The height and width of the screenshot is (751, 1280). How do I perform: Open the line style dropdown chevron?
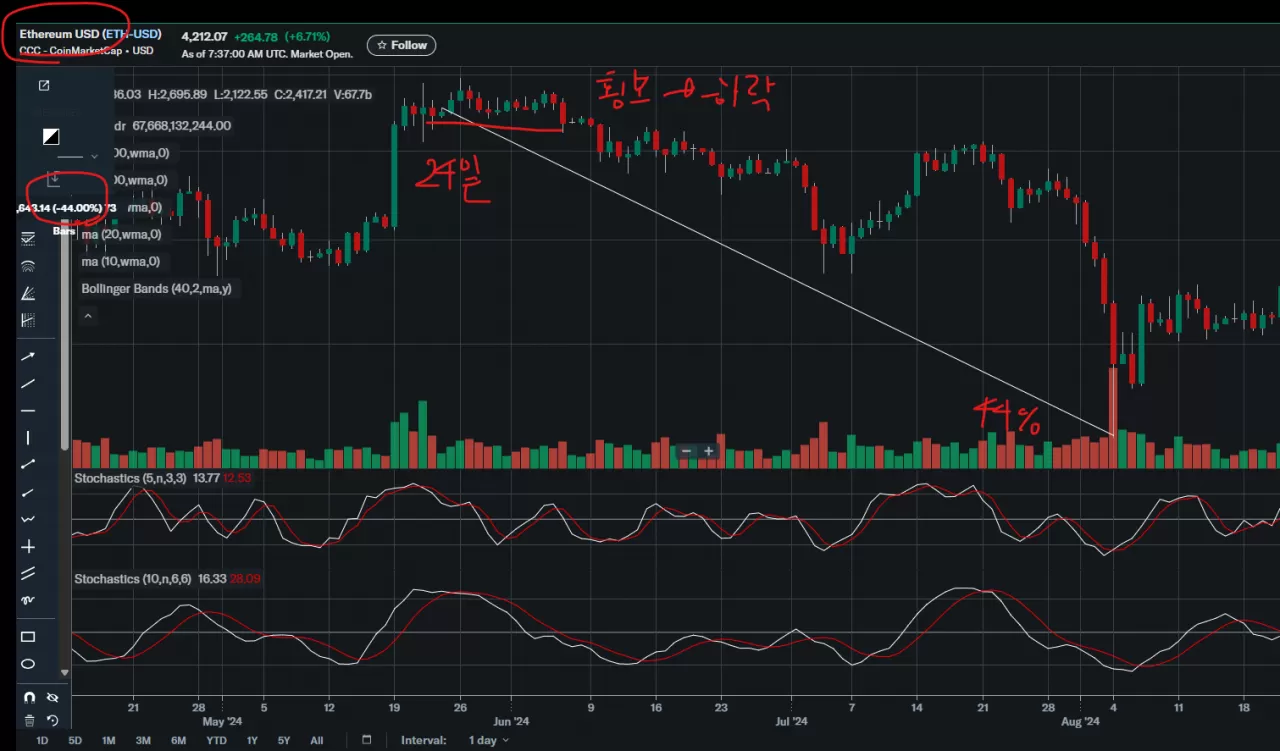(x=94, y=156)
